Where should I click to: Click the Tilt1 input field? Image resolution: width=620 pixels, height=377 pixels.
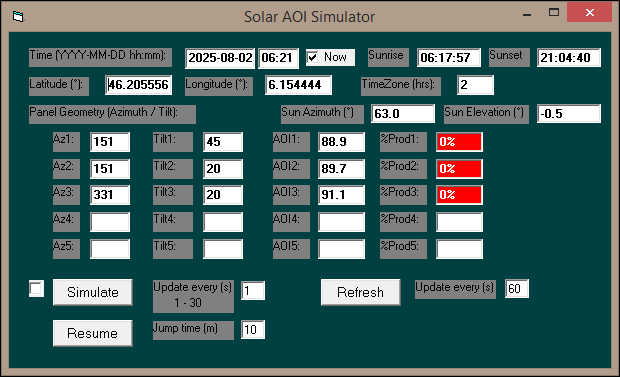point(223,142)
